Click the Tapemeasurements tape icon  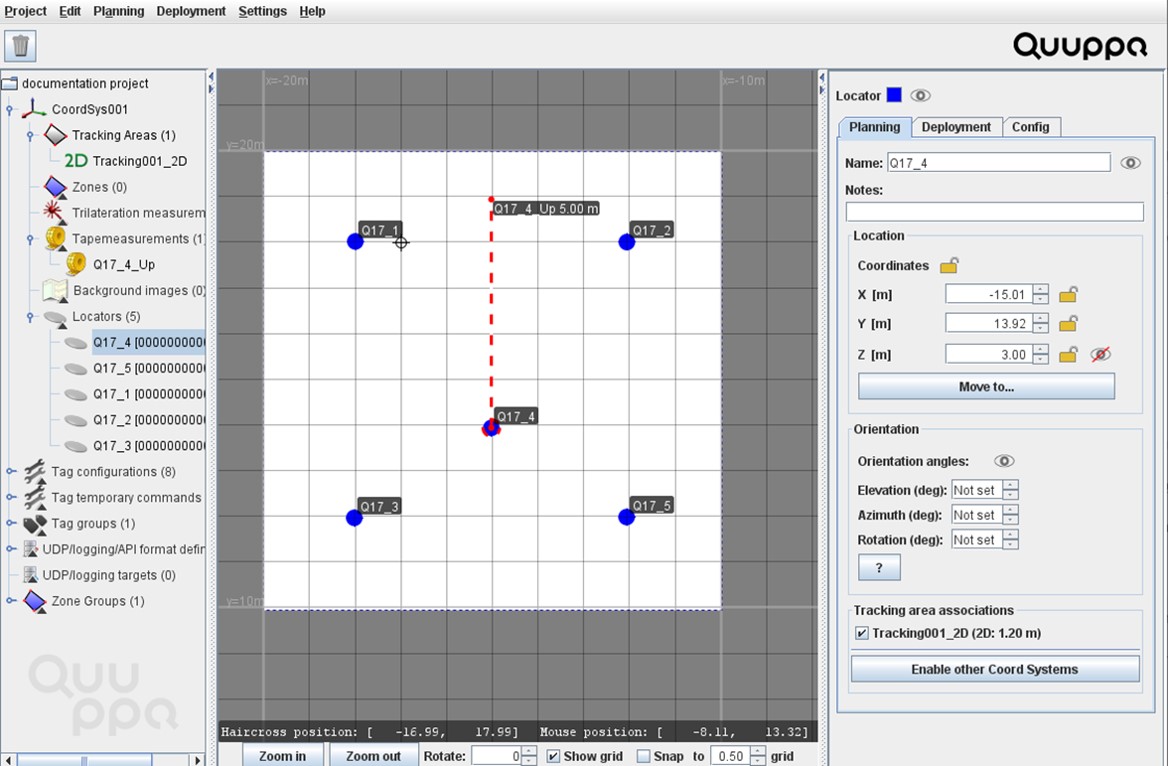tap(55, 238)
